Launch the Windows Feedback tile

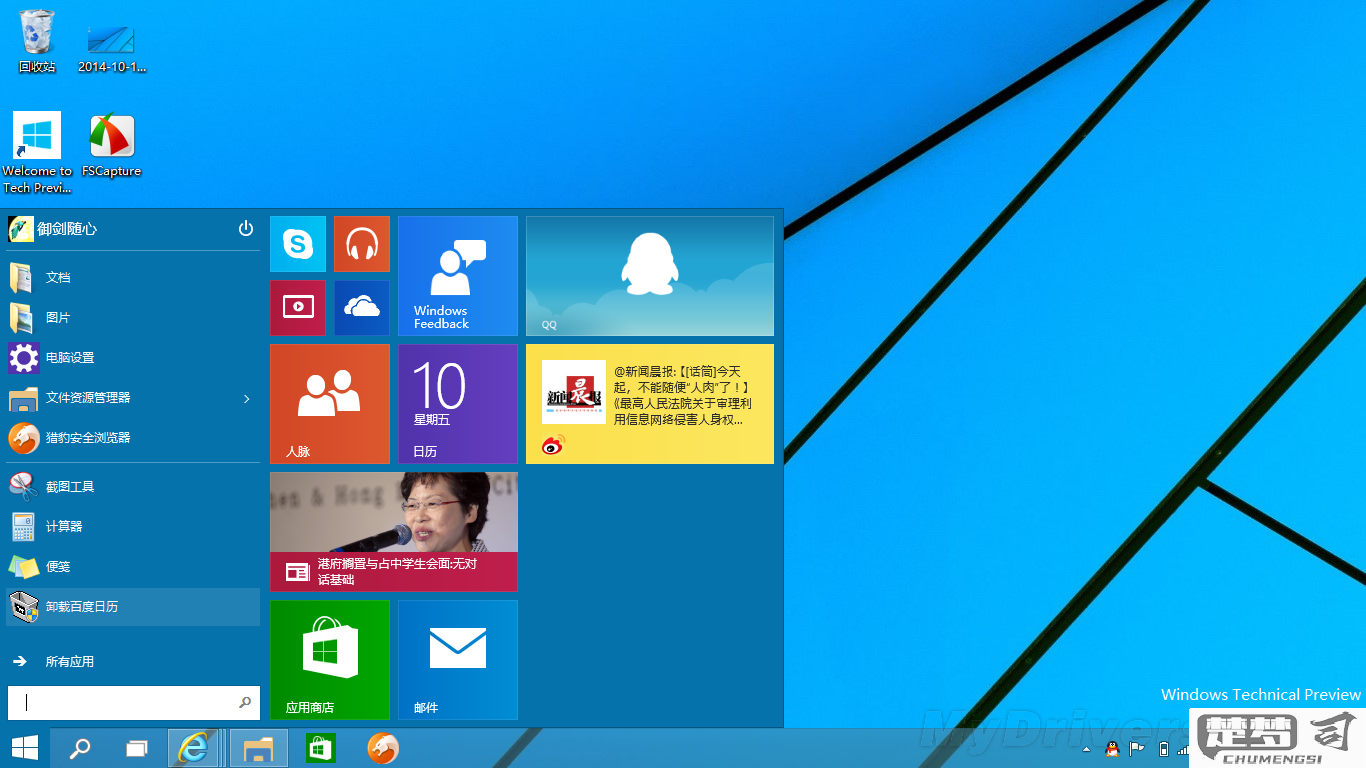[x=458, y=276]
